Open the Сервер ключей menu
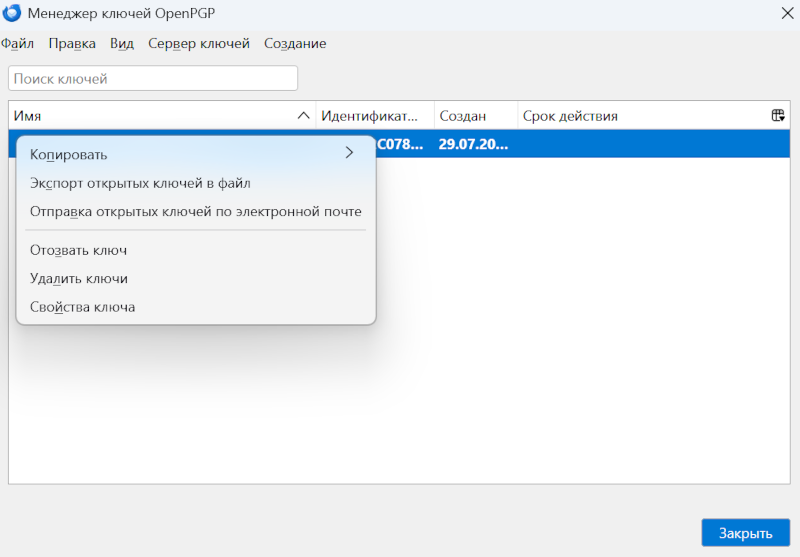Viewport: 800px width, 557px height. pos(199,44)
